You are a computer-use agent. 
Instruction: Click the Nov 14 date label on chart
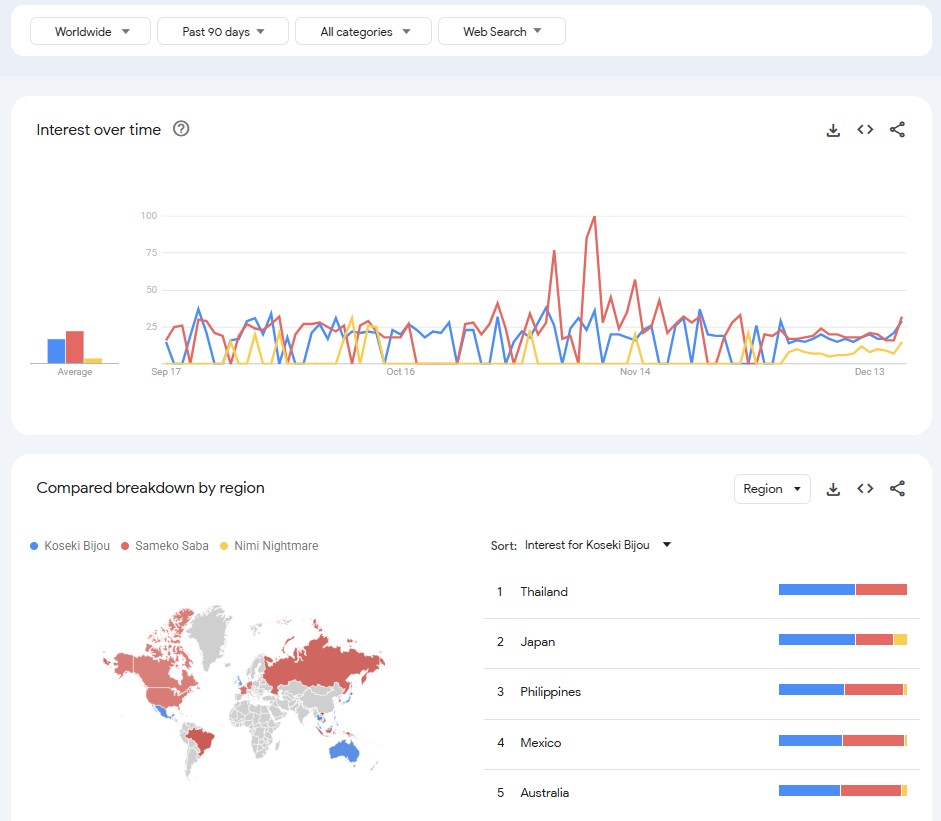[635, 371]
